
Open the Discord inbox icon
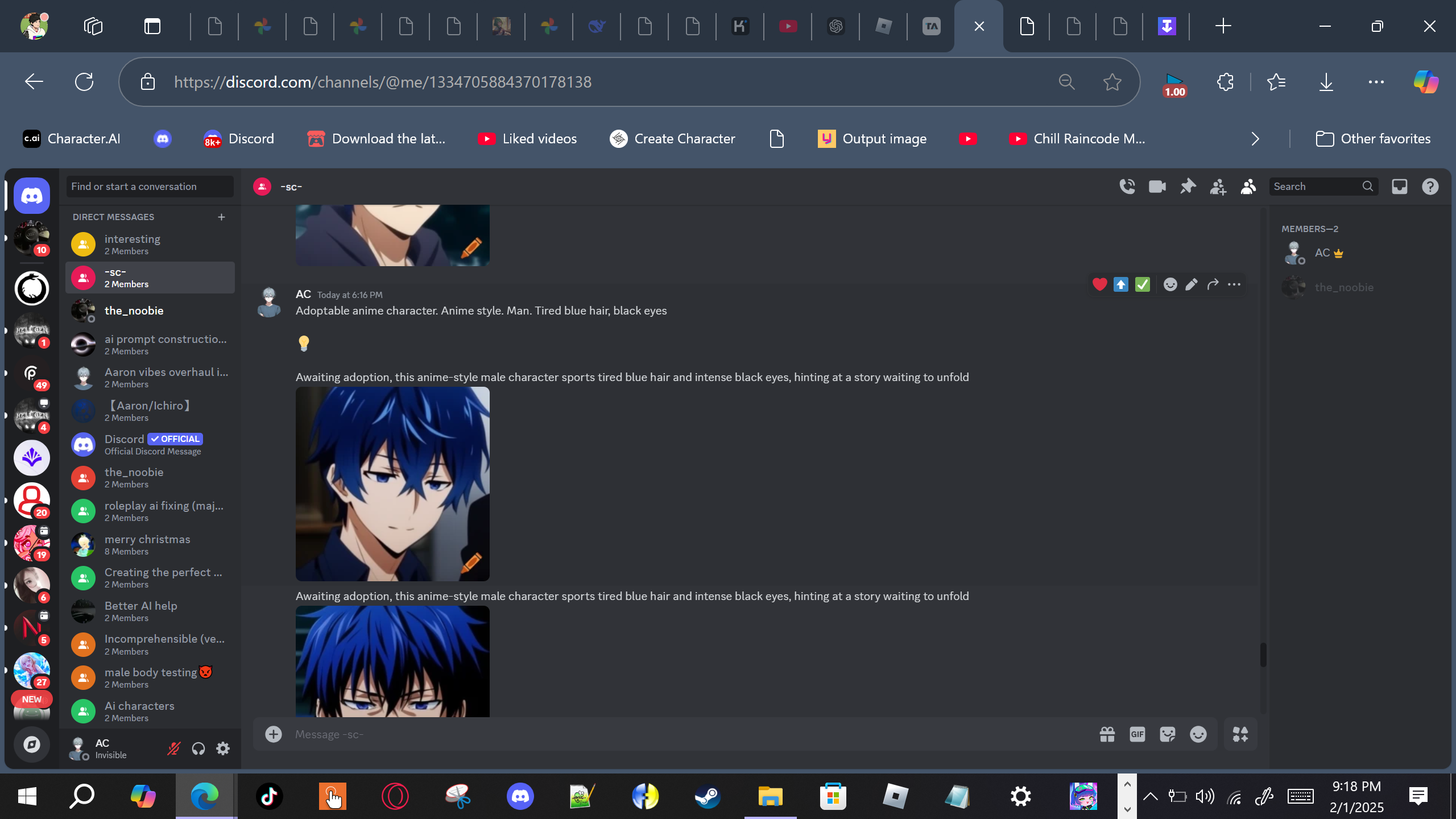click(x=1399, y=187)
